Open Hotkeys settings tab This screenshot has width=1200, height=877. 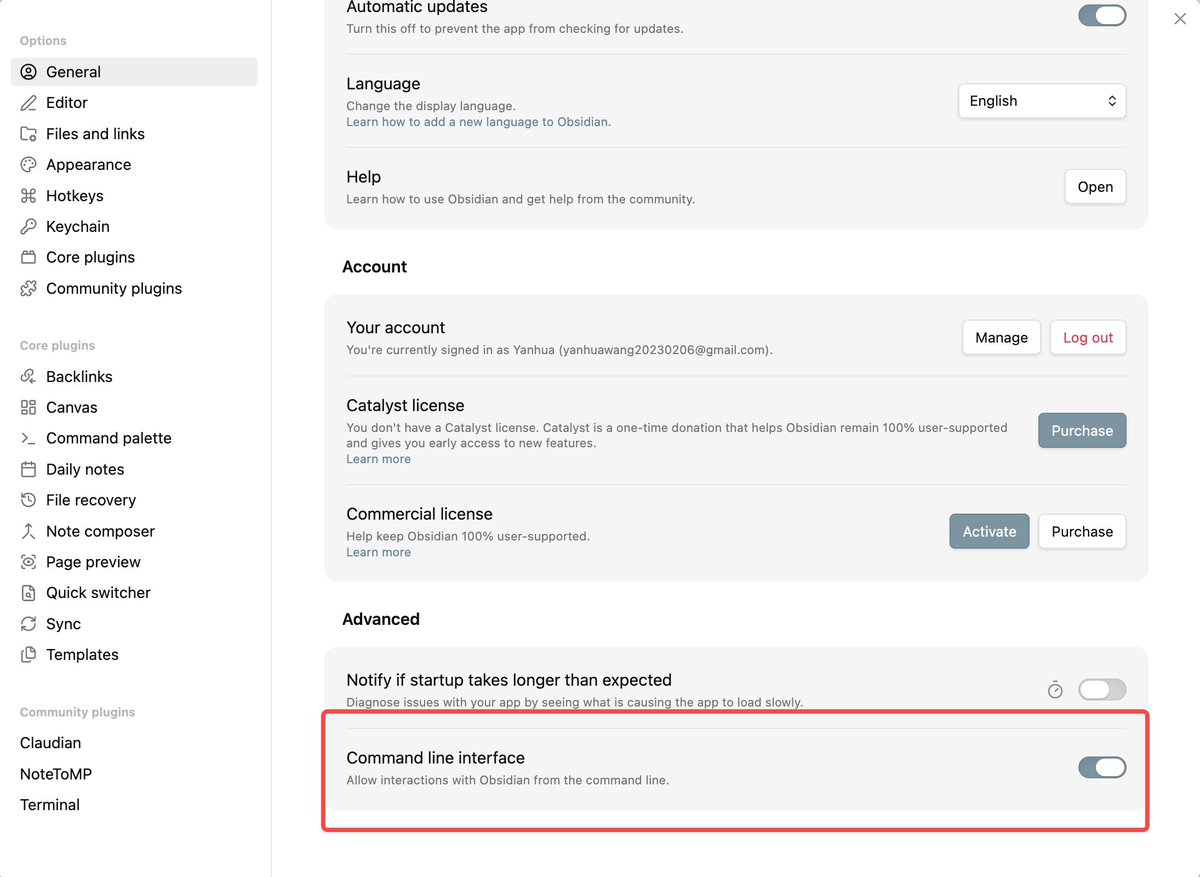[x=134, y=196]
